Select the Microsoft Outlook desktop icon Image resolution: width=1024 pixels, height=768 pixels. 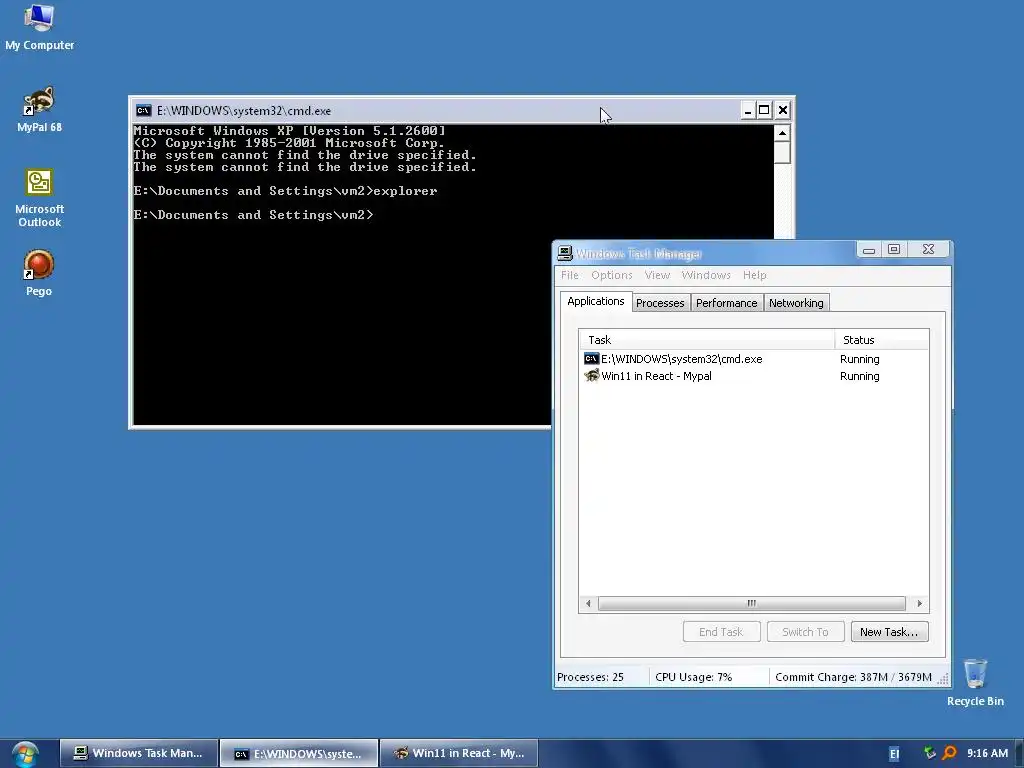[x=39, y=198]
